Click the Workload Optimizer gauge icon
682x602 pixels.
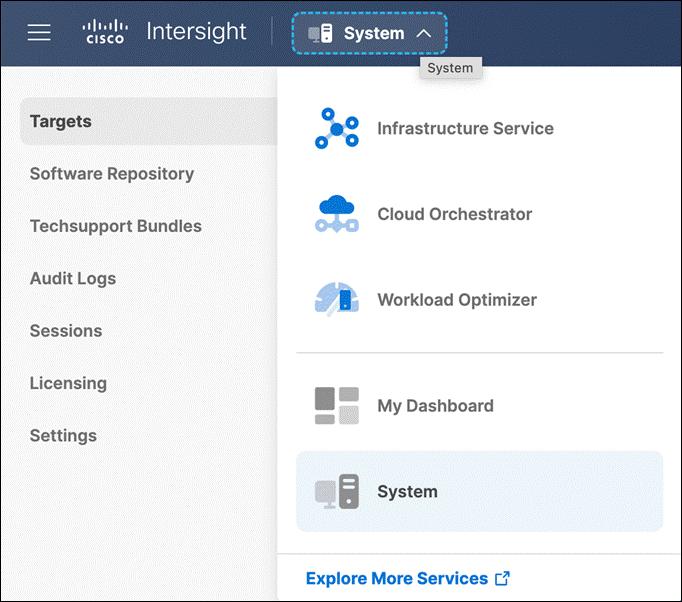337,299
